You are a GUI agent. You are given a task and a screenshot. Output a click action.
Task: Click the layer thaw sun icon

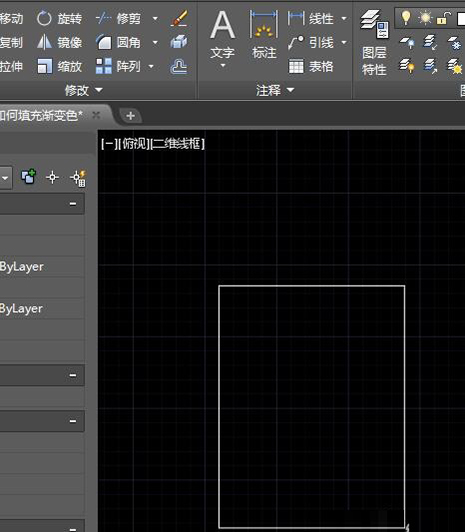point(454,66)
